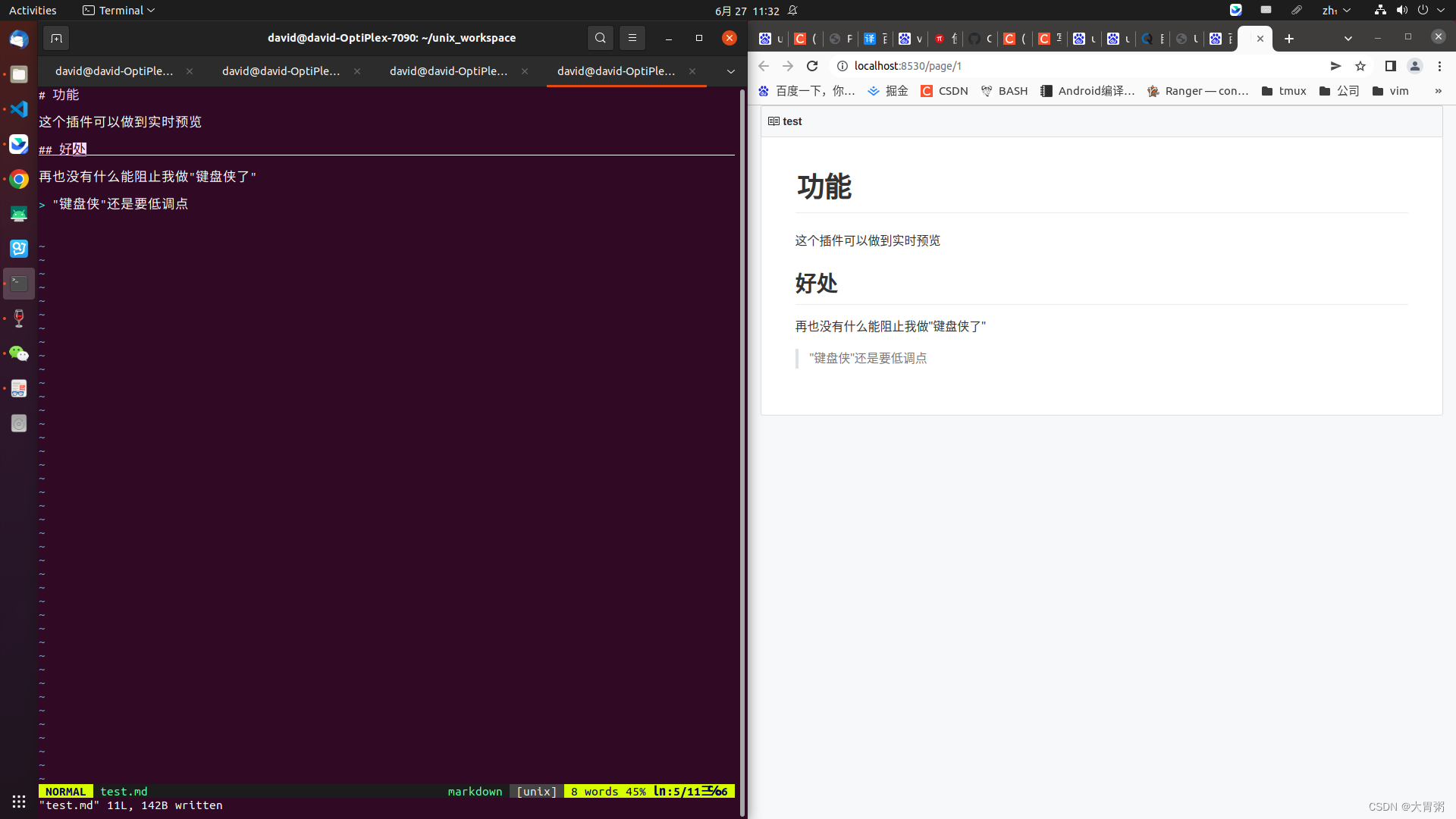Toggle Chrome profile avatar menu
1456x819 pixels.
[x=1415, y=66]
